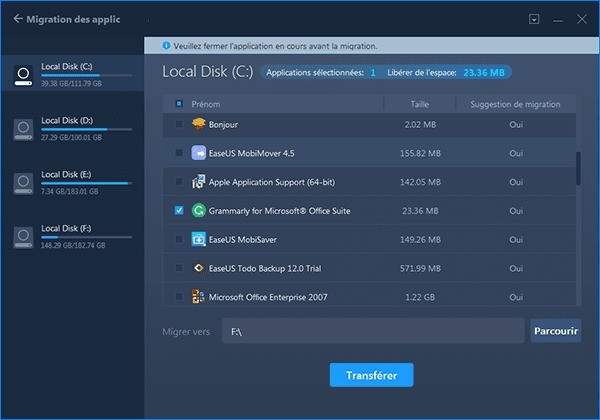Toggle the select-all checkbox beside Prénom
The height and width of the screenshot is (420, 600).
pyautogui.click(x=179, y=104)
